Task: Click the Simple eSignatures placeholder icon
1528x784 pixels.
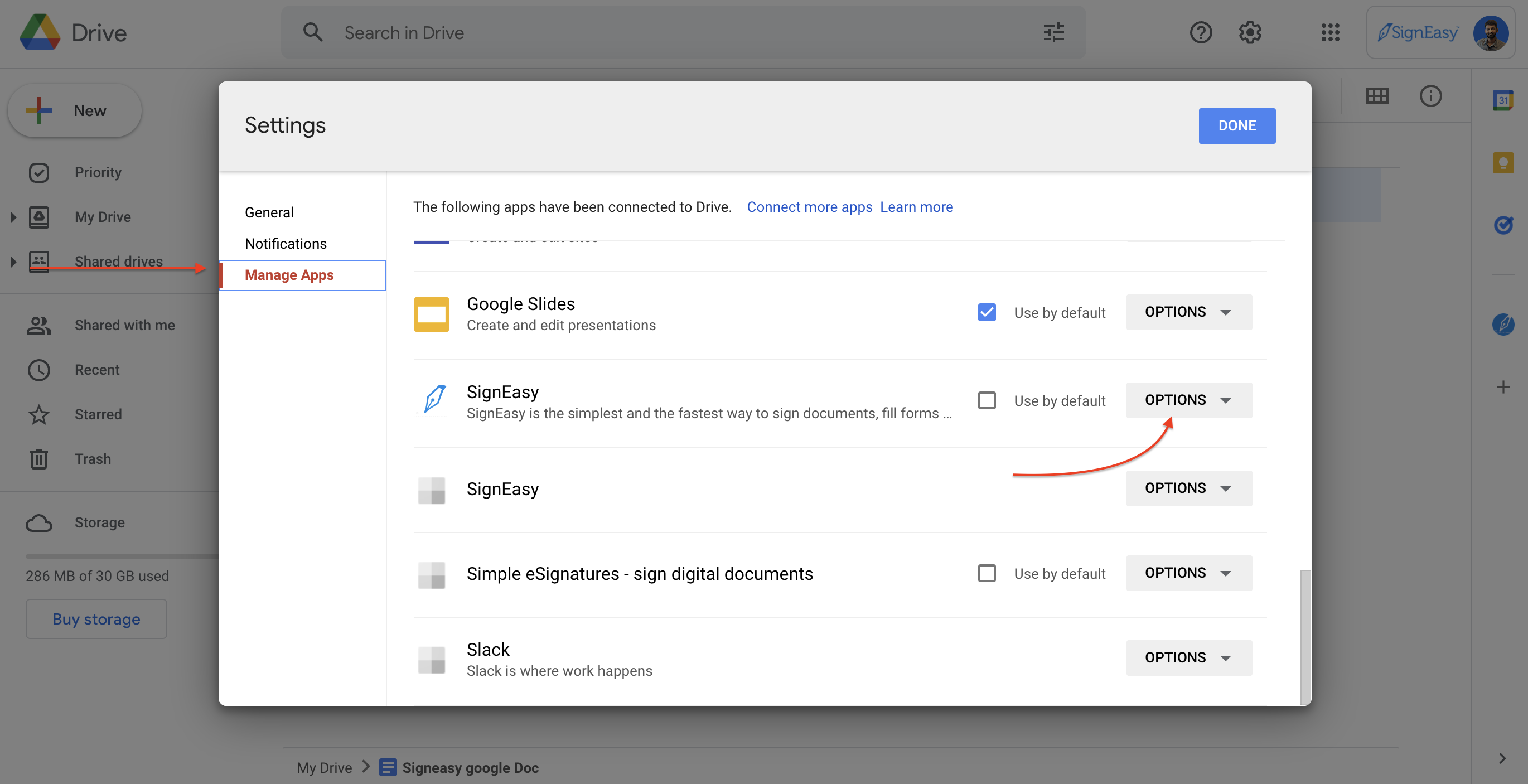Action: point(431,575)
